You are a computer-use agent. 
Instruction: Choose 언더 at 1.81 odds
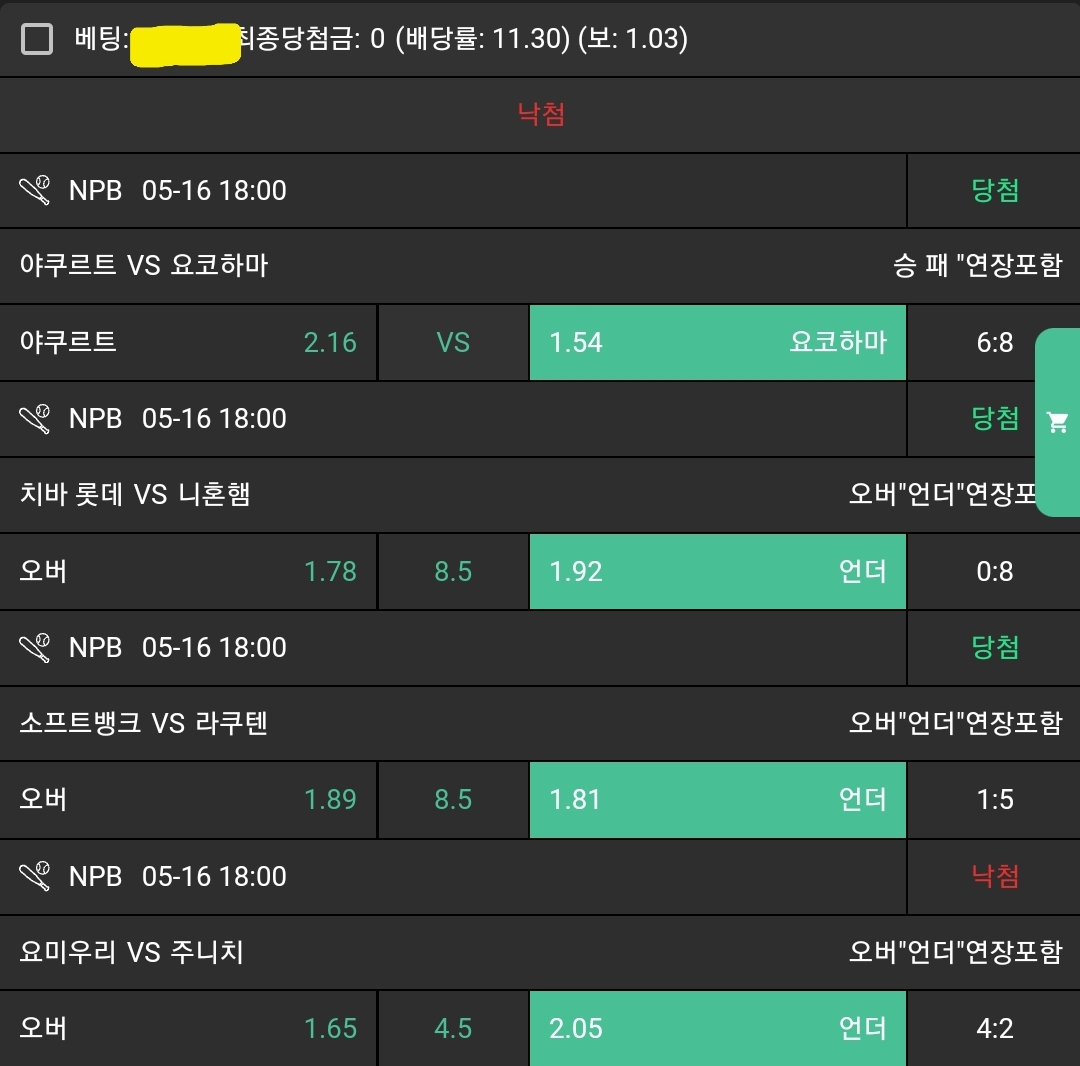tap(717, 799)
